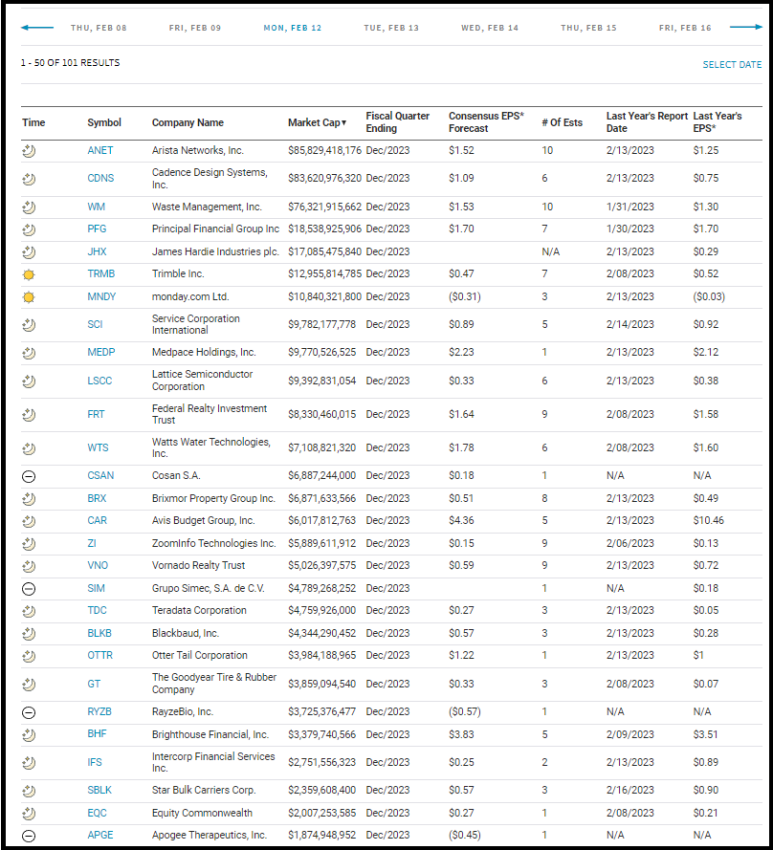Switch to Tue, Feb 13 date tab
Viewport: 773px width, 850px height.
pos(391,28)
